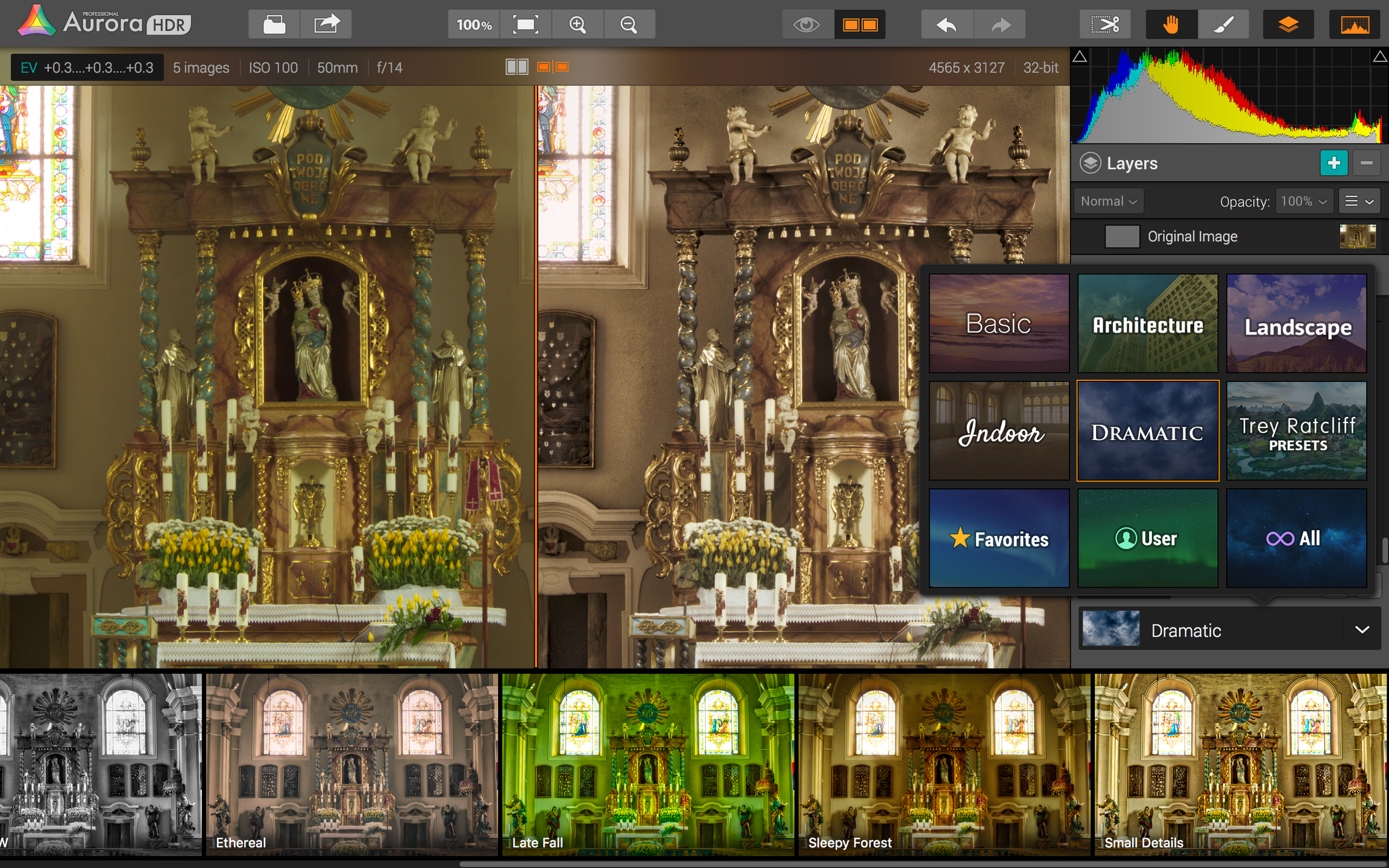Zoom out with magnifier minus icon
Image resolution: width=1389 pixels, height=868 pixels.
pos(629,25)
